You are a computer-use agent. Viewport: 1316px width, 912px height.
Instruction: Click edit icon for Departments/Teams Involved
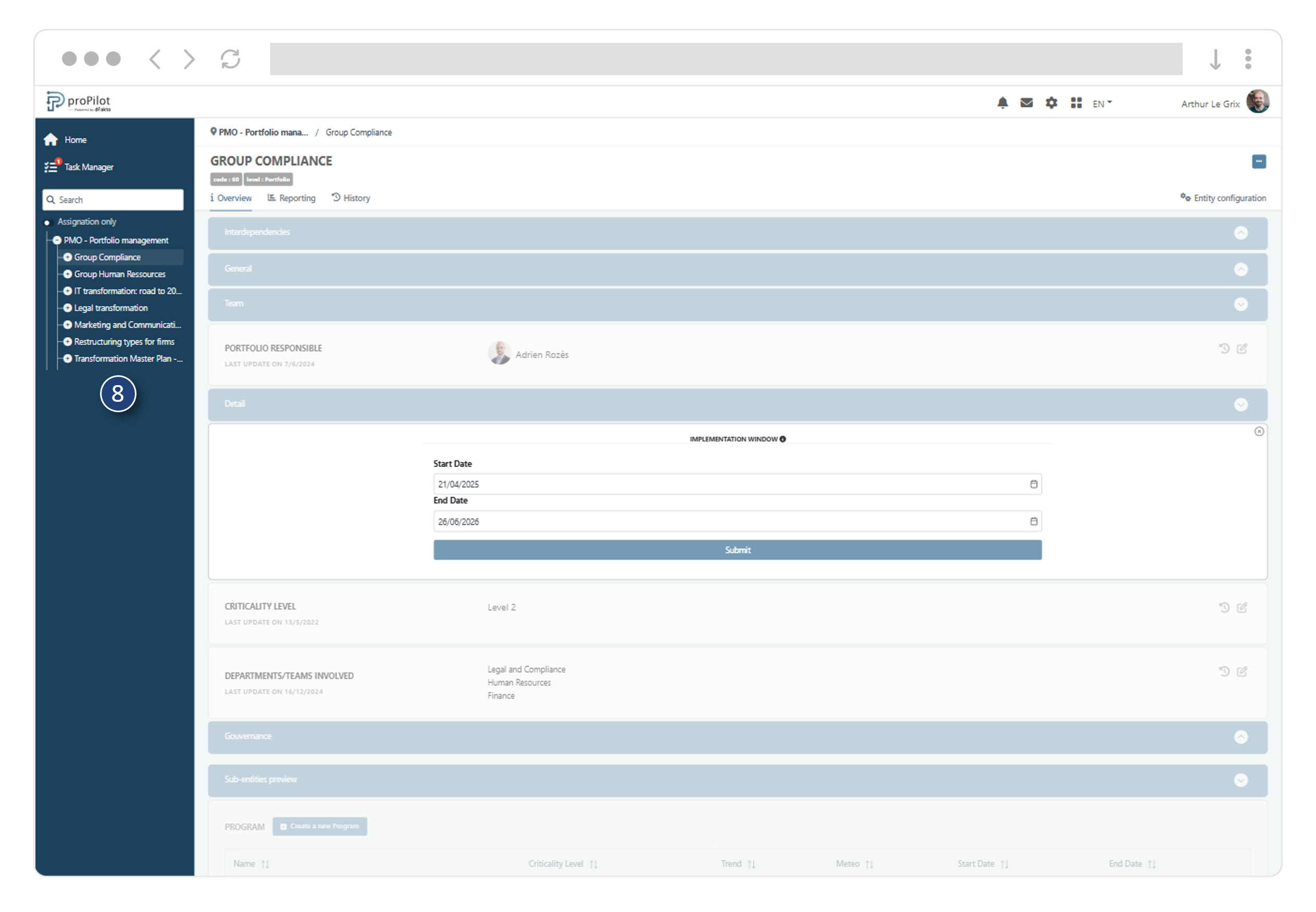1241,671
